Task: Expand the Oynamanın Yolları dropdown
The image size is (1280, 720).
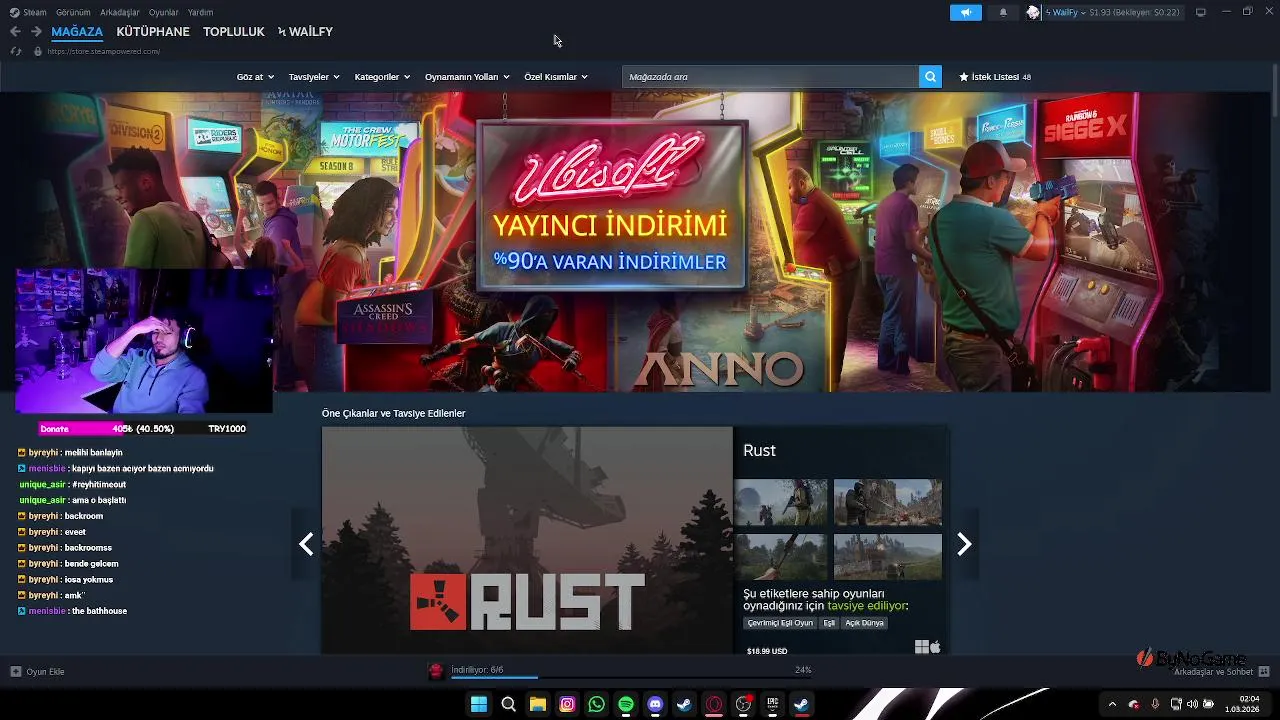Action: [467, 77]
